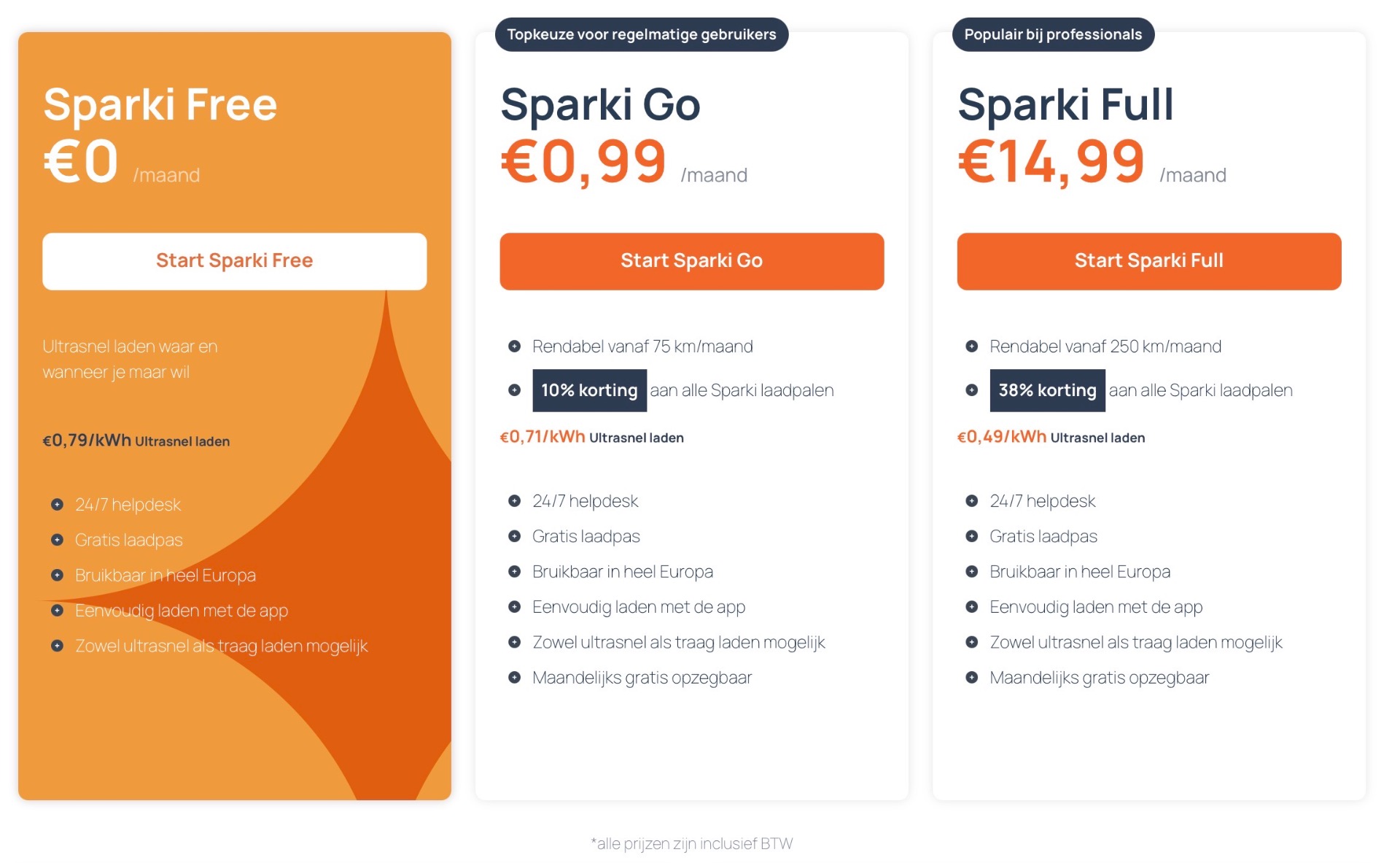Choose the Start Sparki Full button

click(1148, 261)
